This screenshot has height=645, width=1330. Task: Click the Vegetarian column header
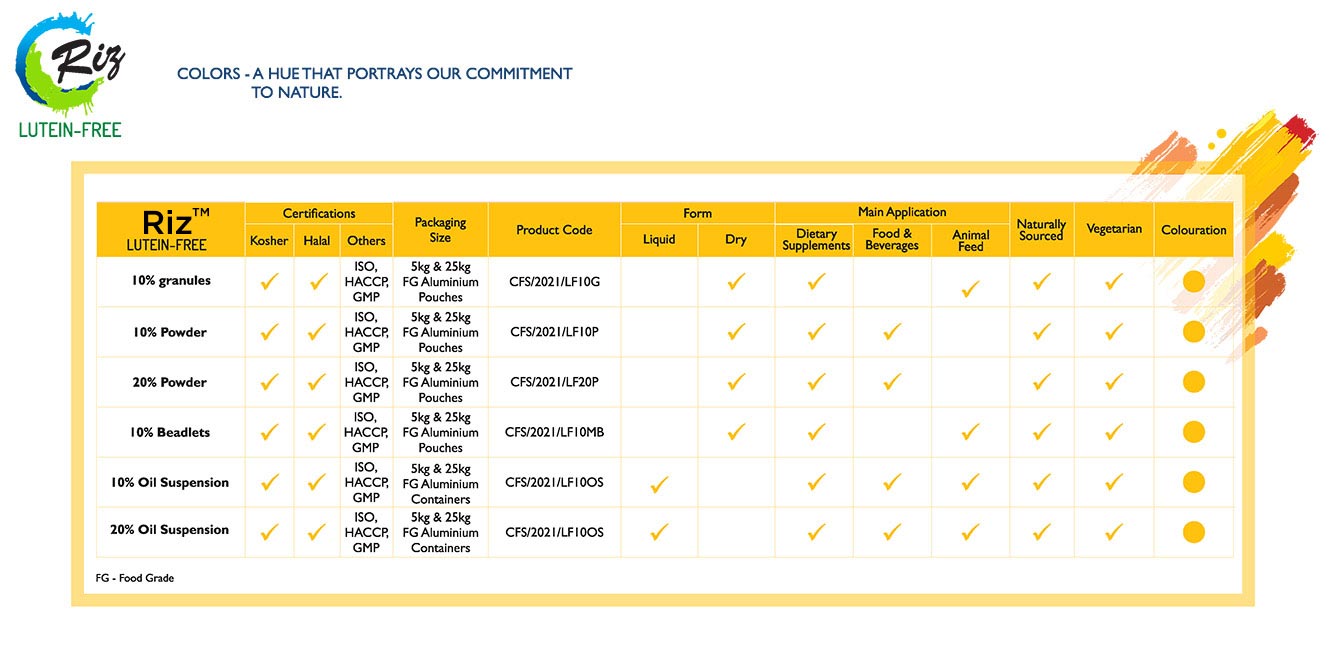[1114, 229]
